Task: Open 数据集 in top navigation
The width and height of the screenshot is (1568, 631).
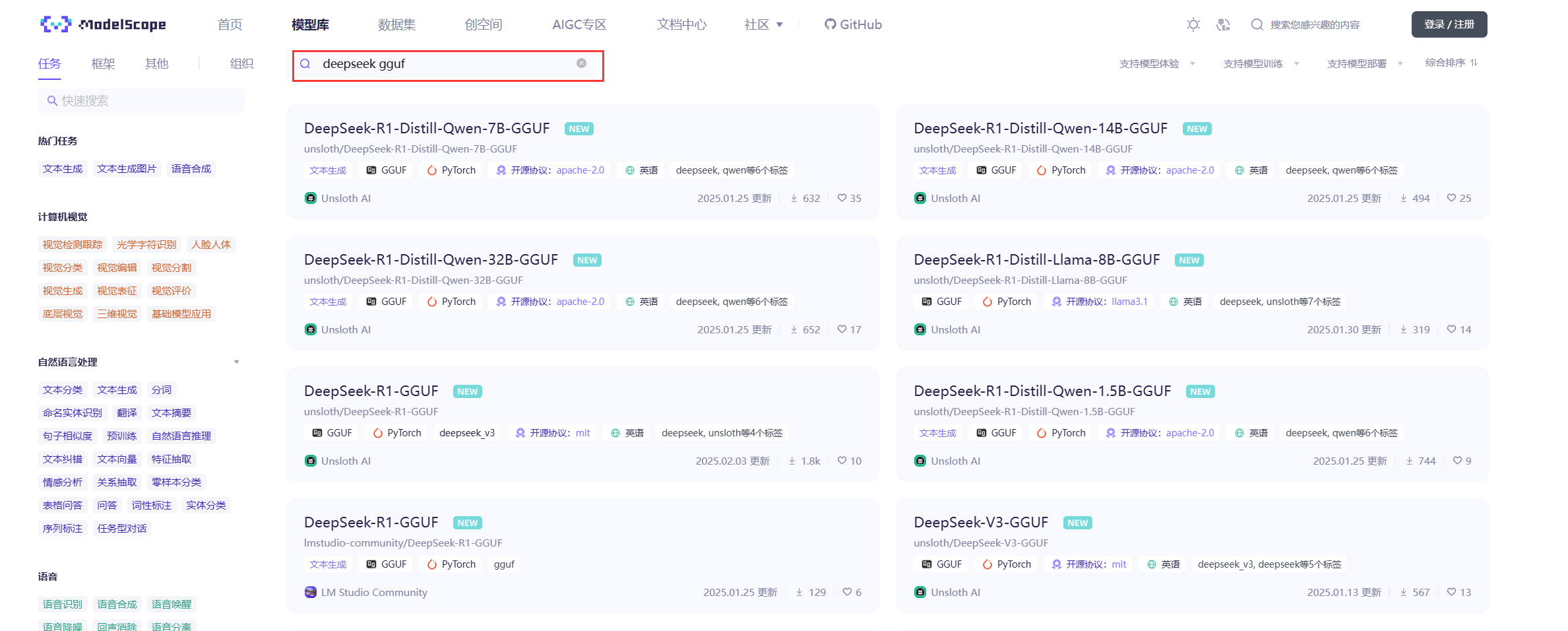Action: click(396, 24)
